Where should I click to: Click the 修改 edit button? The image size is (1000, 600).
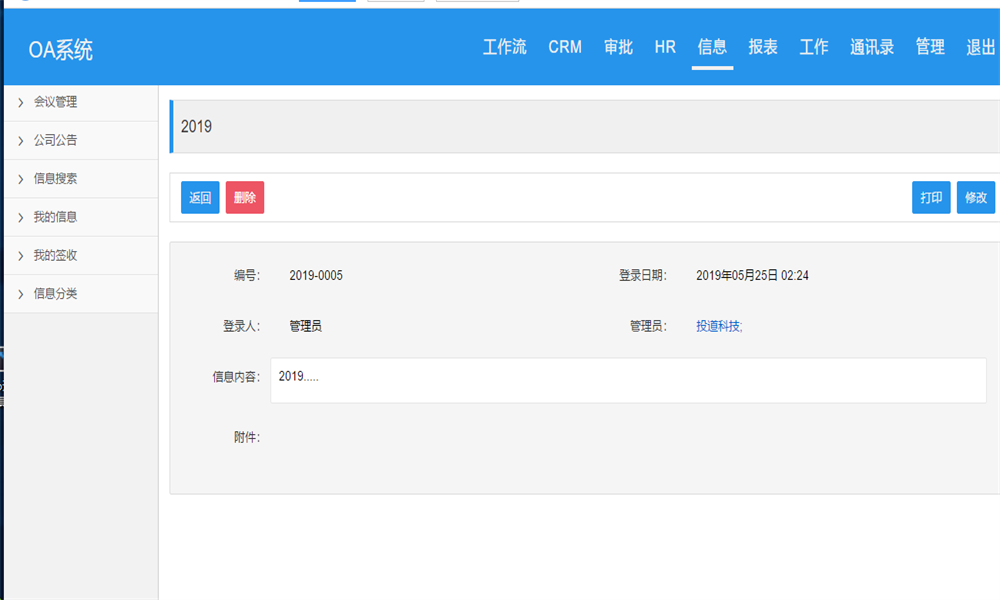(975, 198)
